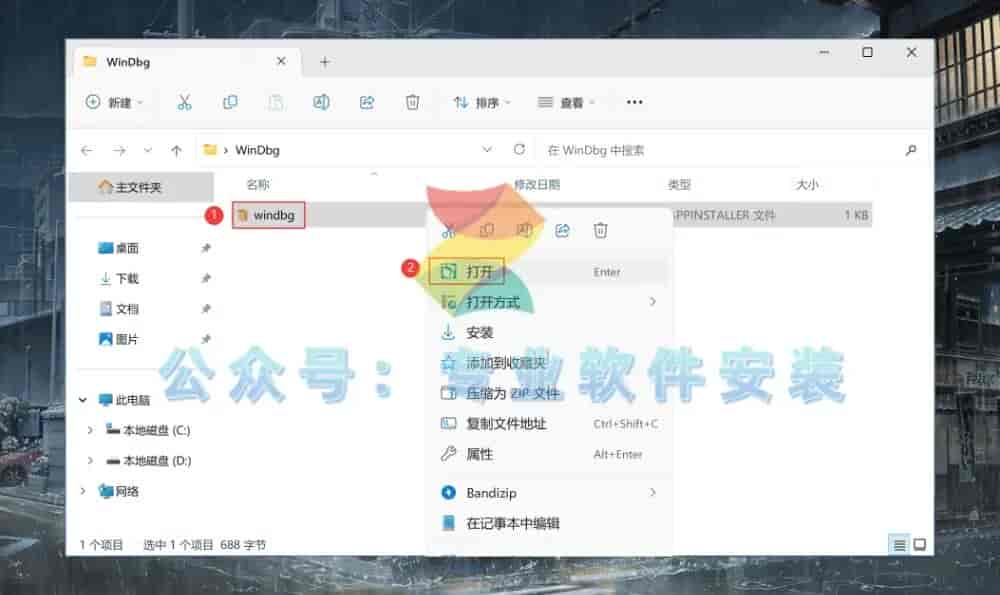Image resolution: width=1000 pixels, height=595 pixels.
Task: Switch to large icons view in status bar
Action: tap(920, 545)
